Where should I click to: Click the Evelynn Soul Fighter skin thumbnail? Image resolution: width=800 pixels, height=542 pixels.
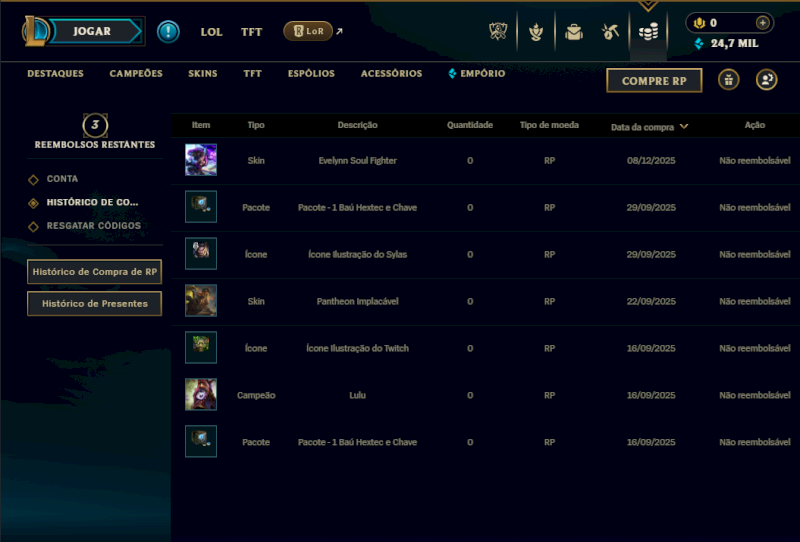coord(201,160)
